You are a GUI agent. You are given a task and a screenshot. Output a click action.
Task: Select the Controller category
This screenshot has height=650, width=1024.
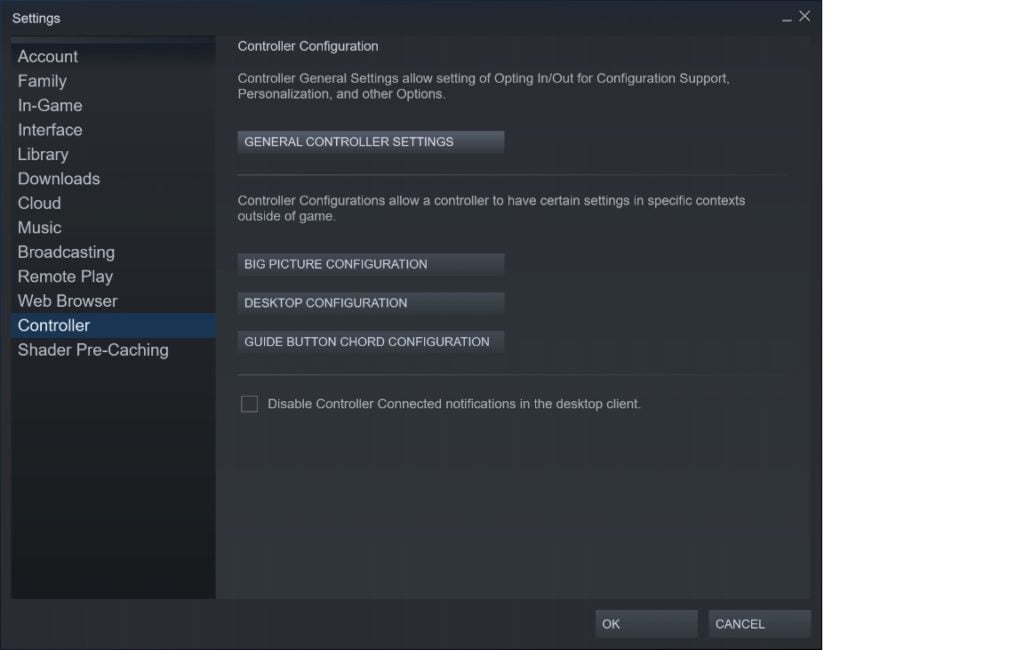(113, 325)
